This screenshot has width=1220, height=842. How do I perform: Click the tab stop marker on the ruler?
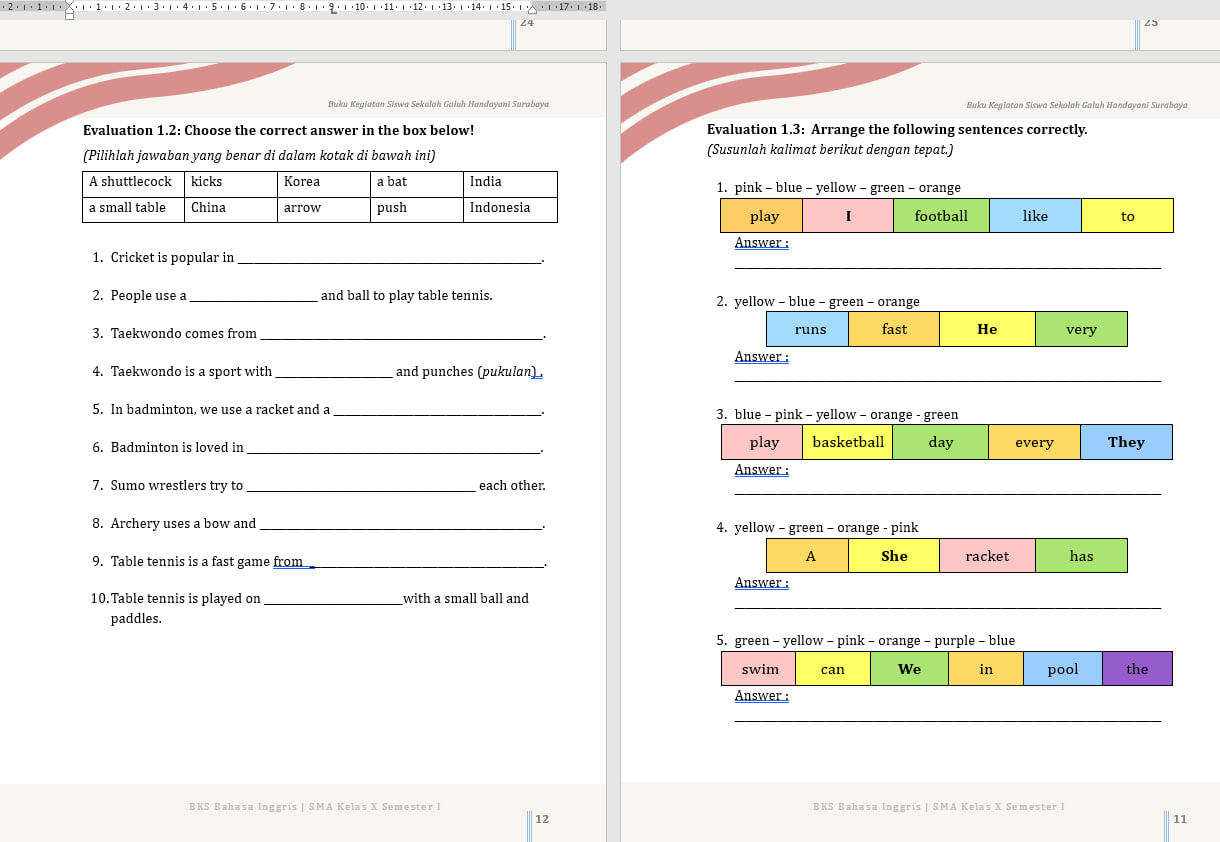pos(332,9)
